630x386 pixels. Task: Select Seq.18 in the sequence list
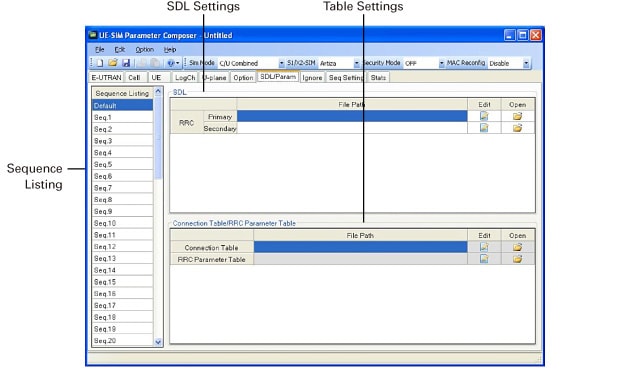[x=123, y=317]
